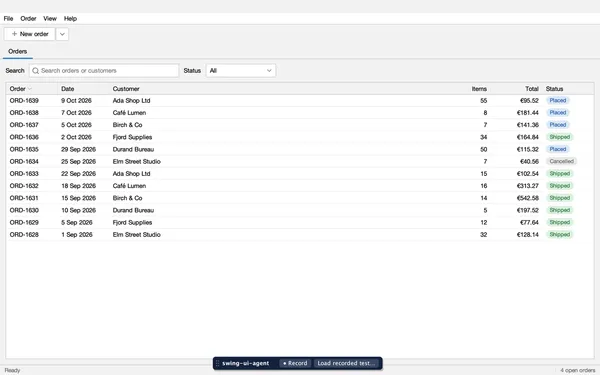Sort by the Total column header
Image resolution: width=600 pixels, height=375 pixels.
[516, 89]
